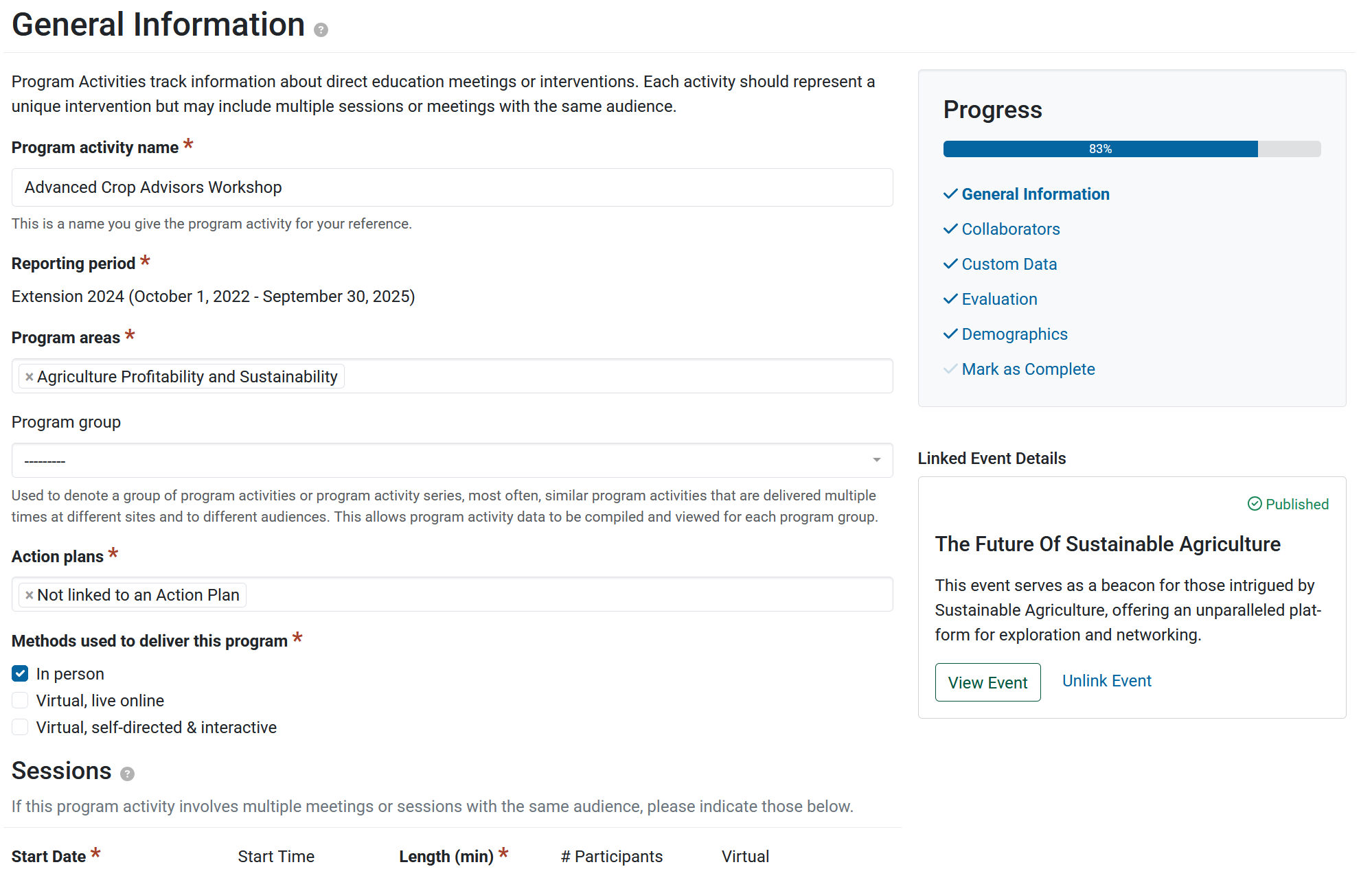Screen dimensions: 1372x869
Task: Click checkmark icon beside Custom Data
Action: point(950,264)
